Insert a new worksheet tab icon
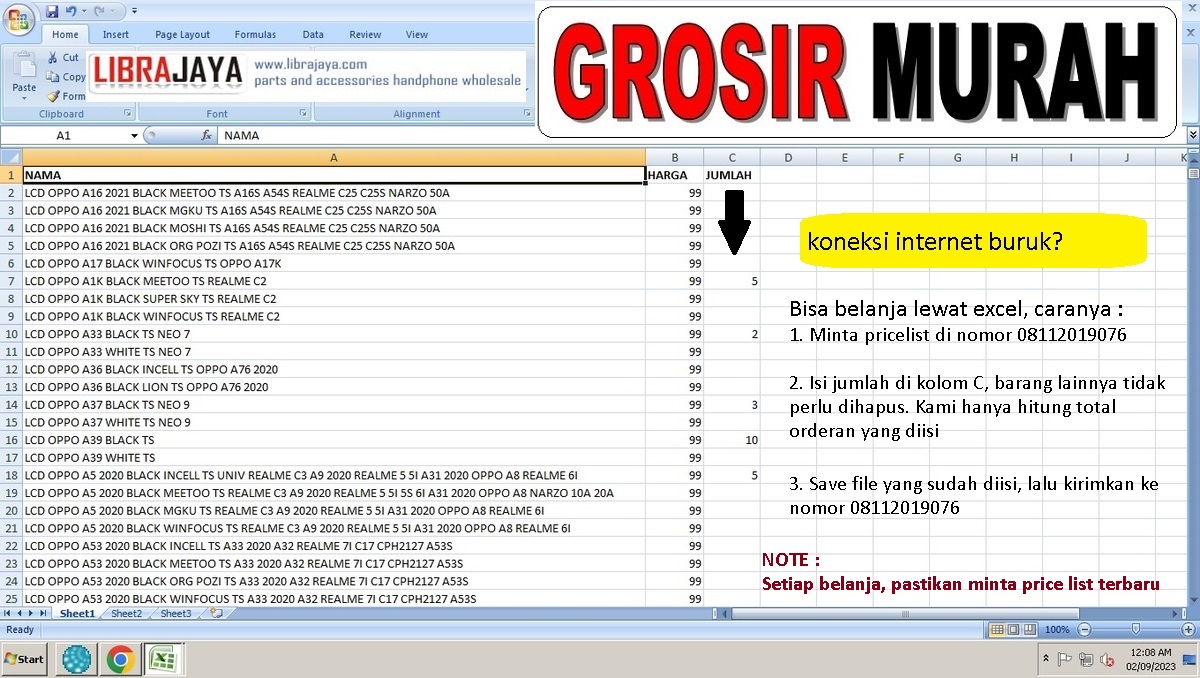The width and height of the screenshot is (1200, 678). click(216, 613)
